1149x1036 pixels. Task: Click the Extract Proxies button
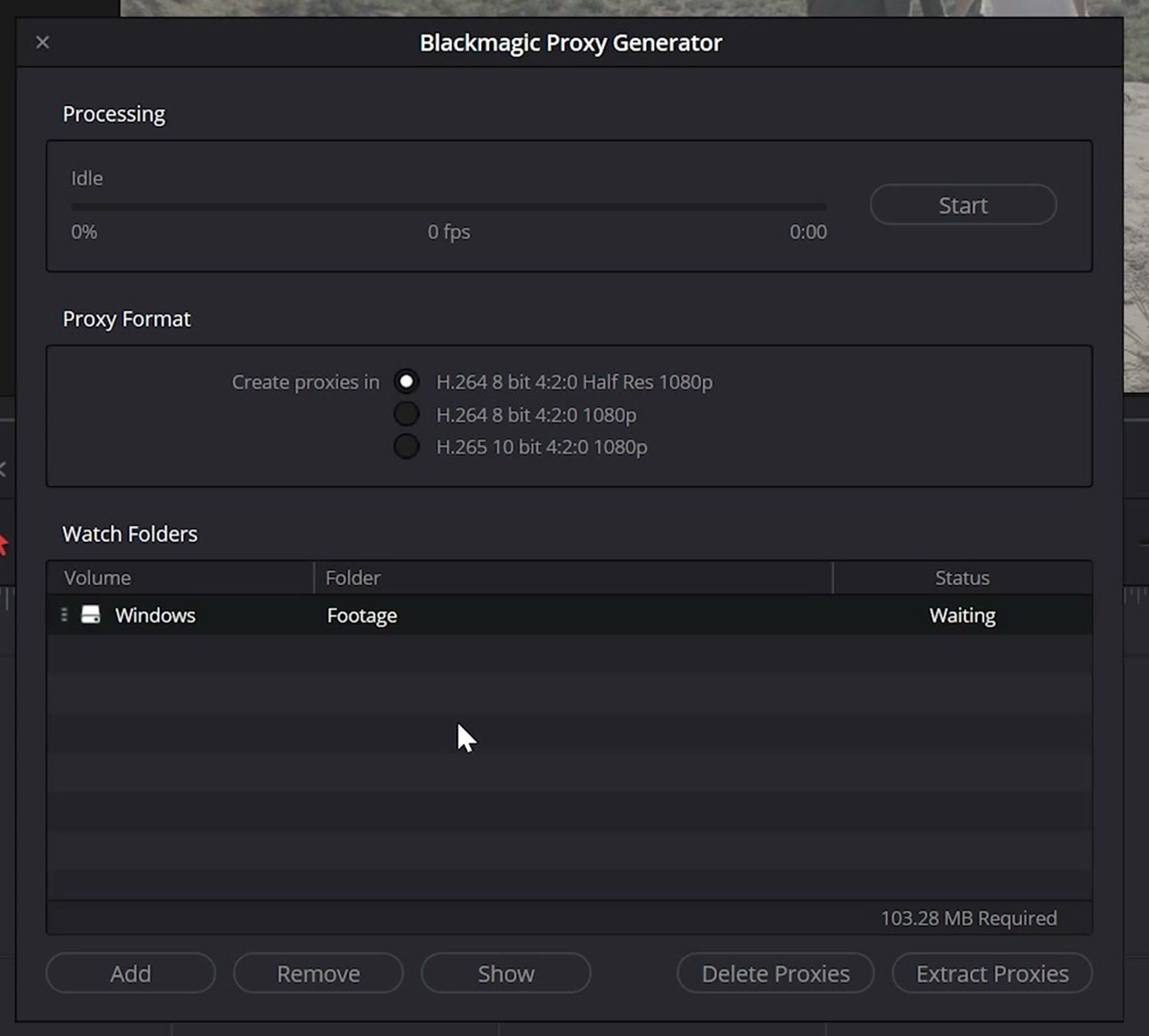992,974
